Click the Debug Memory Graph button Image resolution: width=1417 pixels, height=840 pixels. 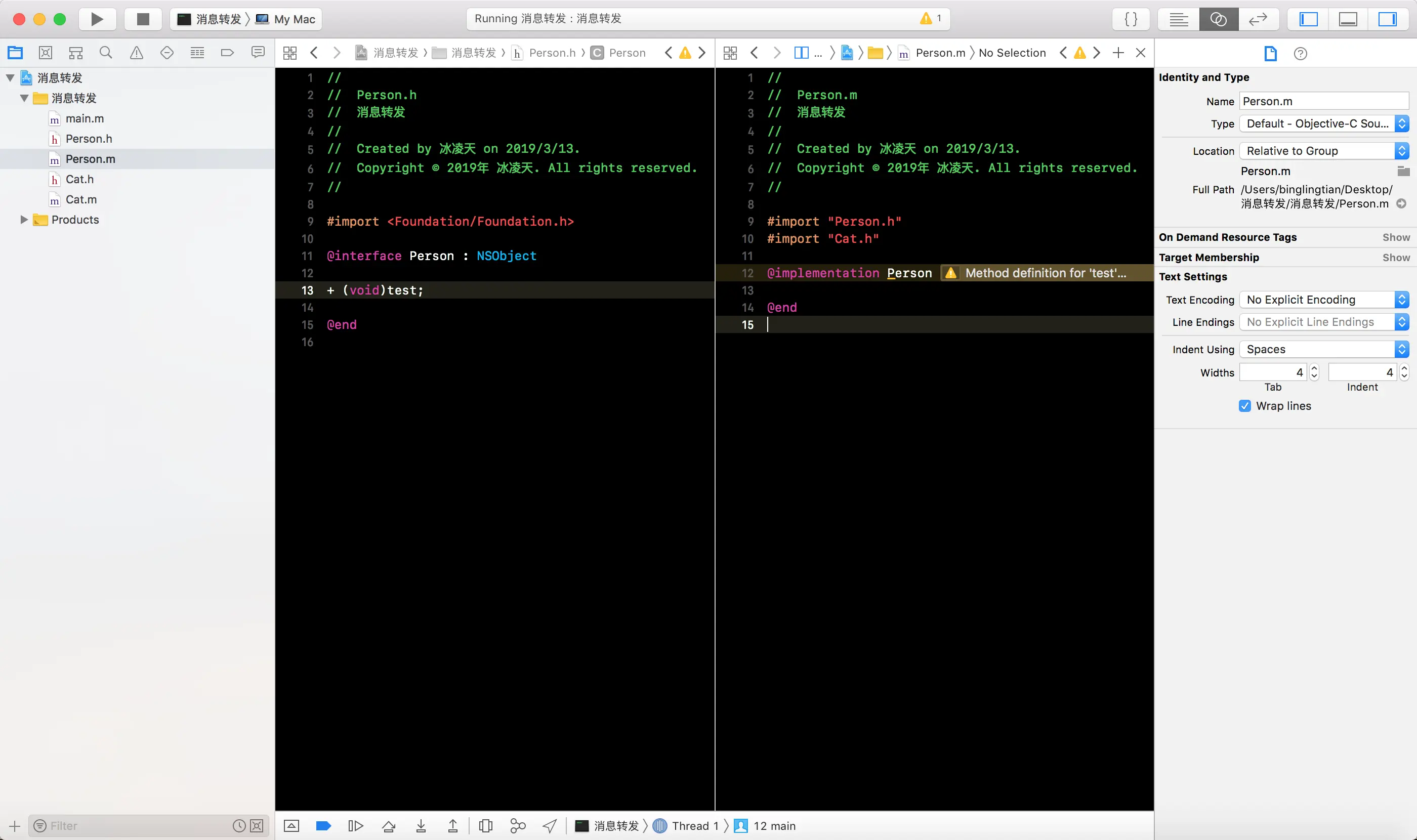coord(517,826)
